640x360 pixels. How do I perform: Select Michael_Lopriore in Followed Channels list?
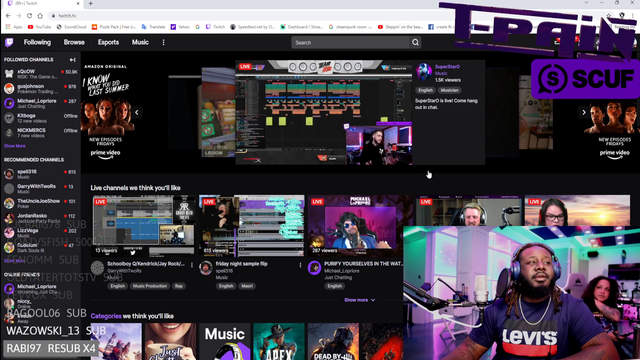click(40, 103)
